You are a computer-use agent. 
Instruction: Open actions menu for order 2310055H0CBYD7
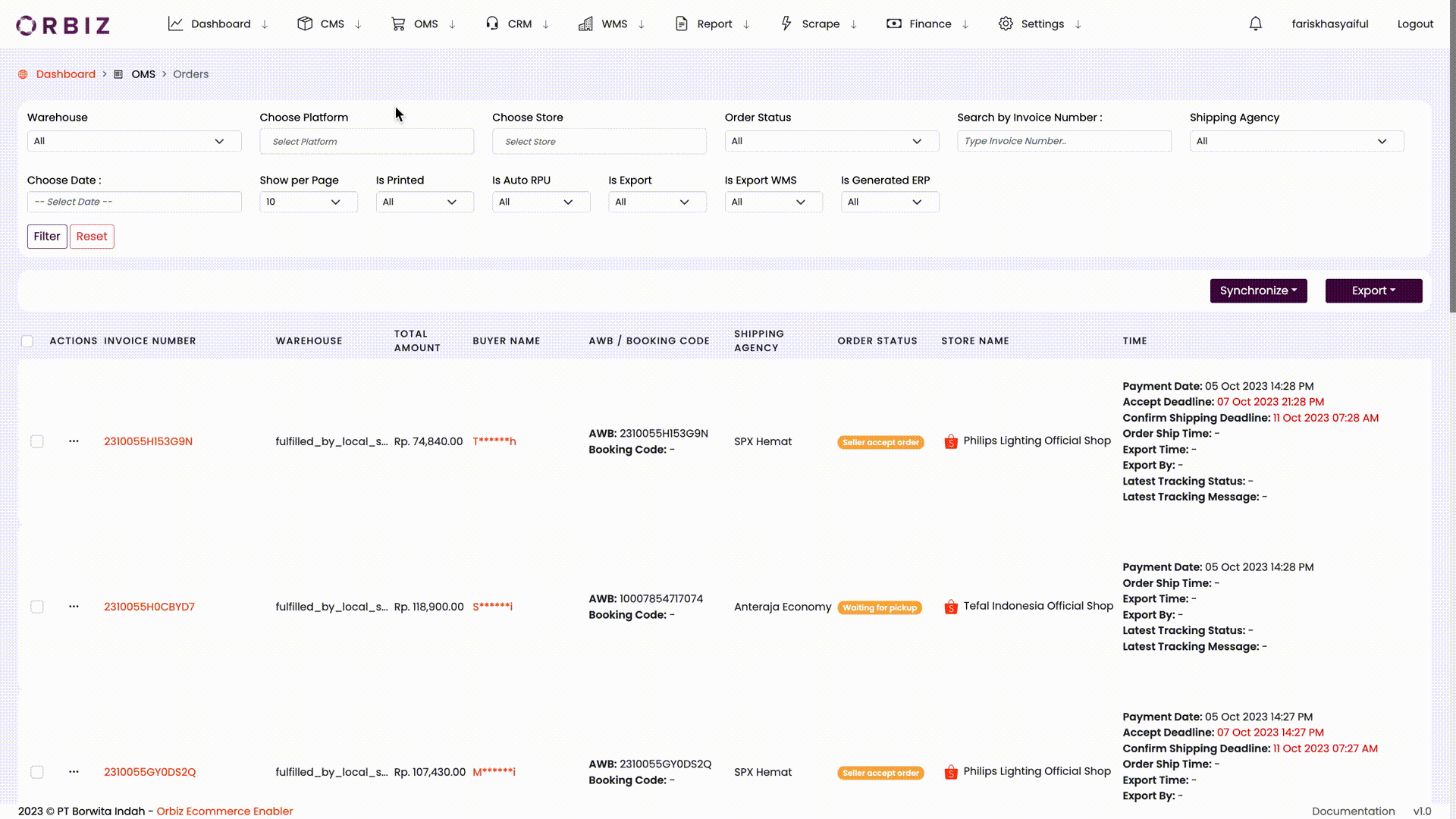pyautogui.click(x=74, y=606)
